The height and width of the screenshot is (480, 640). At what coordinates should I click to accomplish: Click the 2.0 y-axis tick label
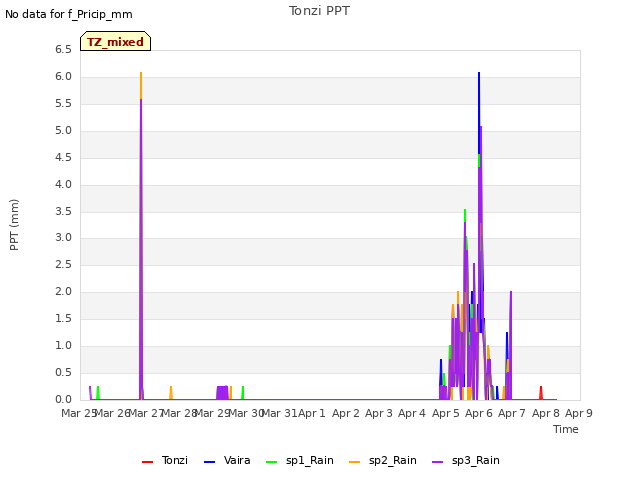63,291
